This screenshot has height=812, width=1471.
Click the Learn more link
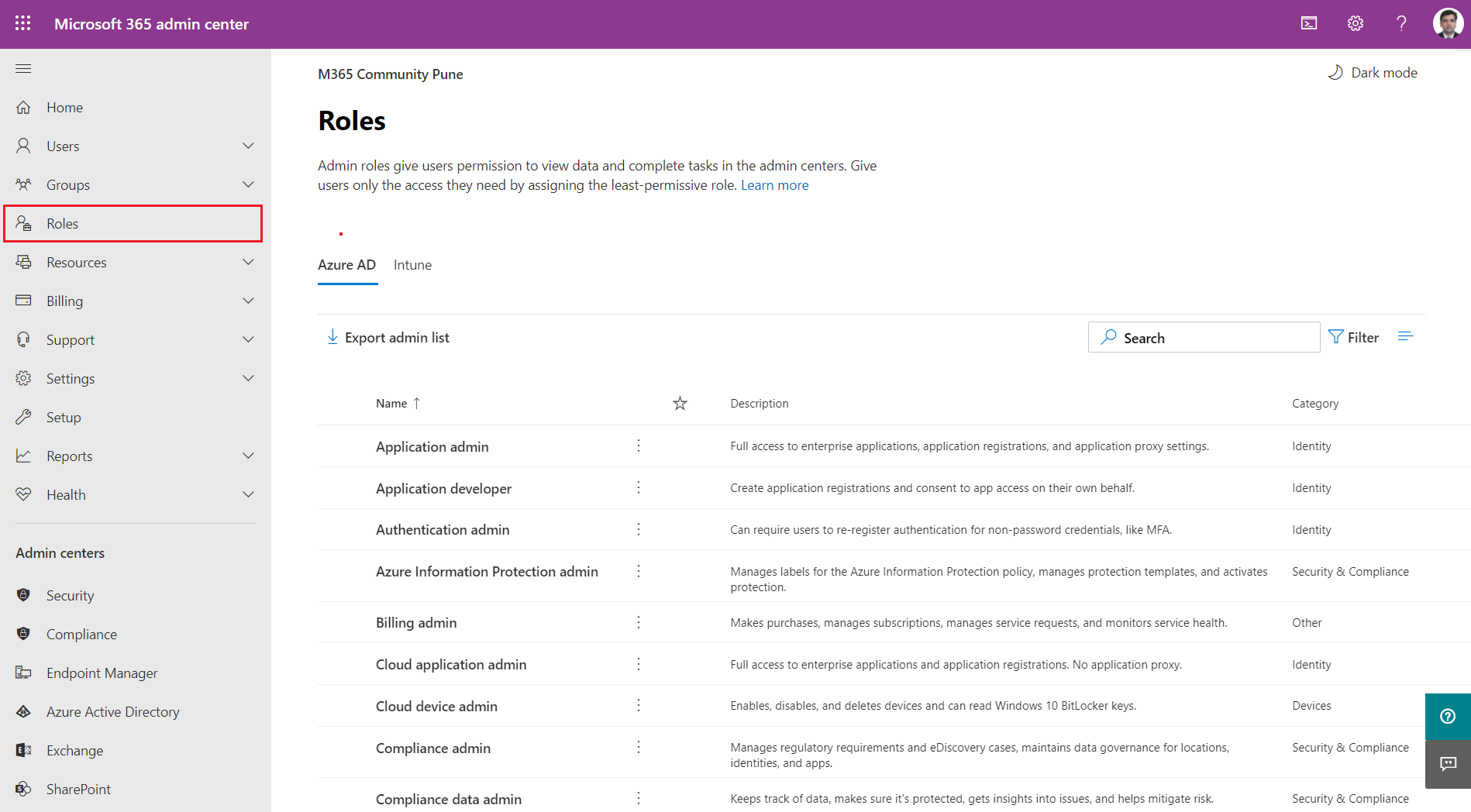tap(774, 185)
